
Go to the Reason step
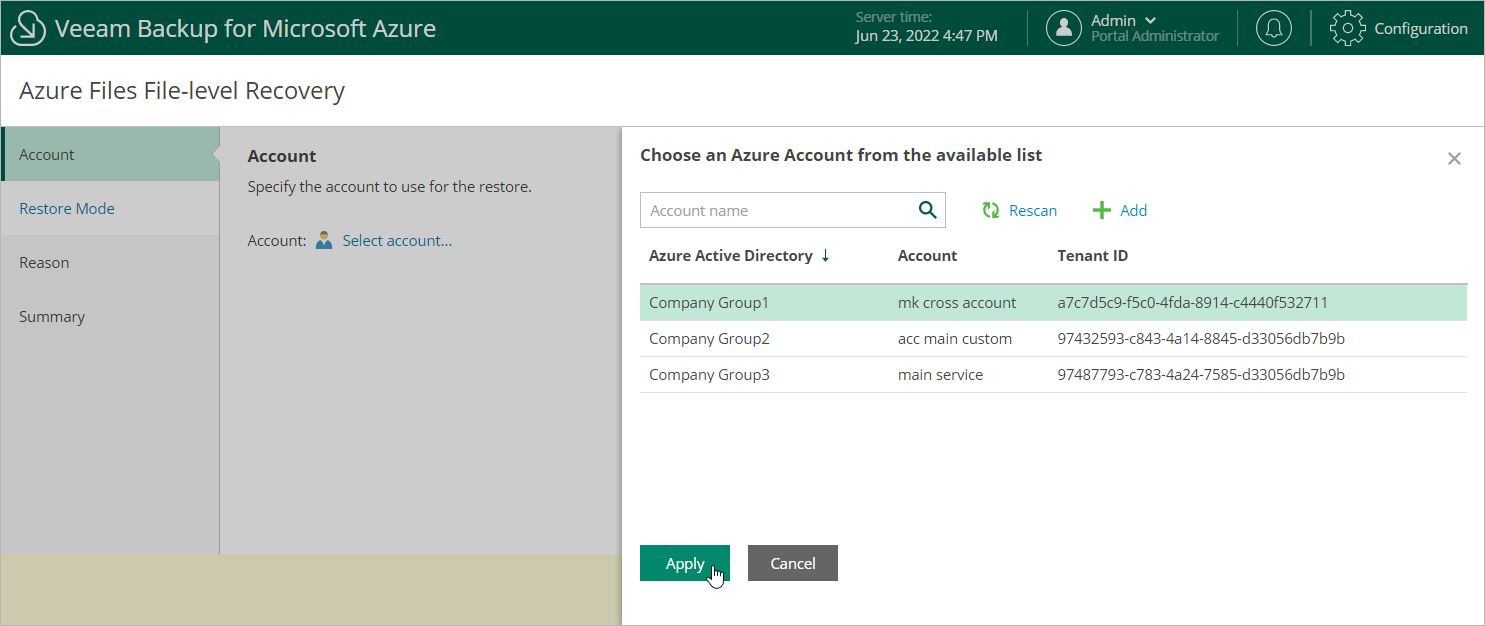click(x=44, y=263)
